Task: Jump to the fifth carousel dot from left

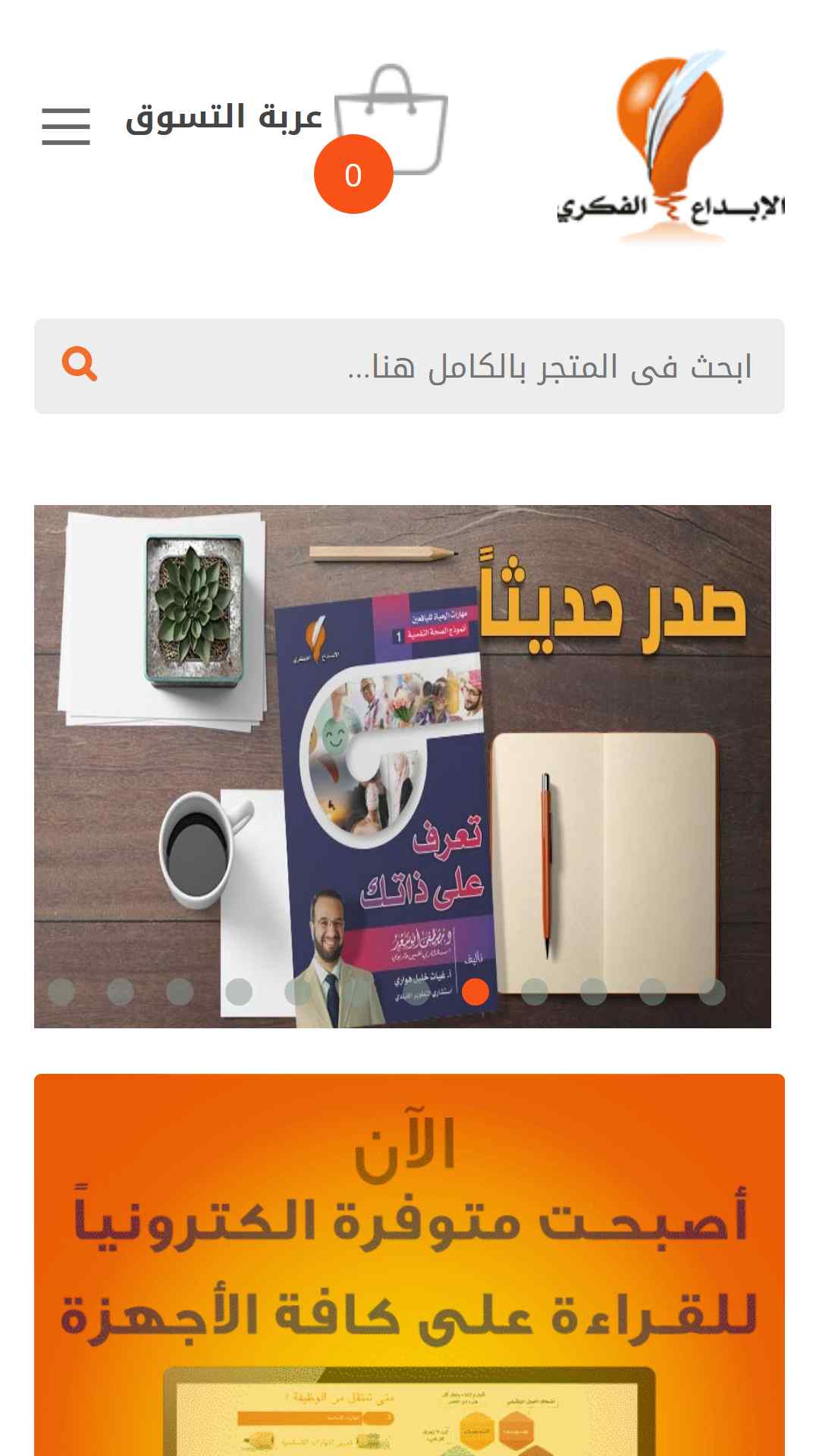Action: 298,992
